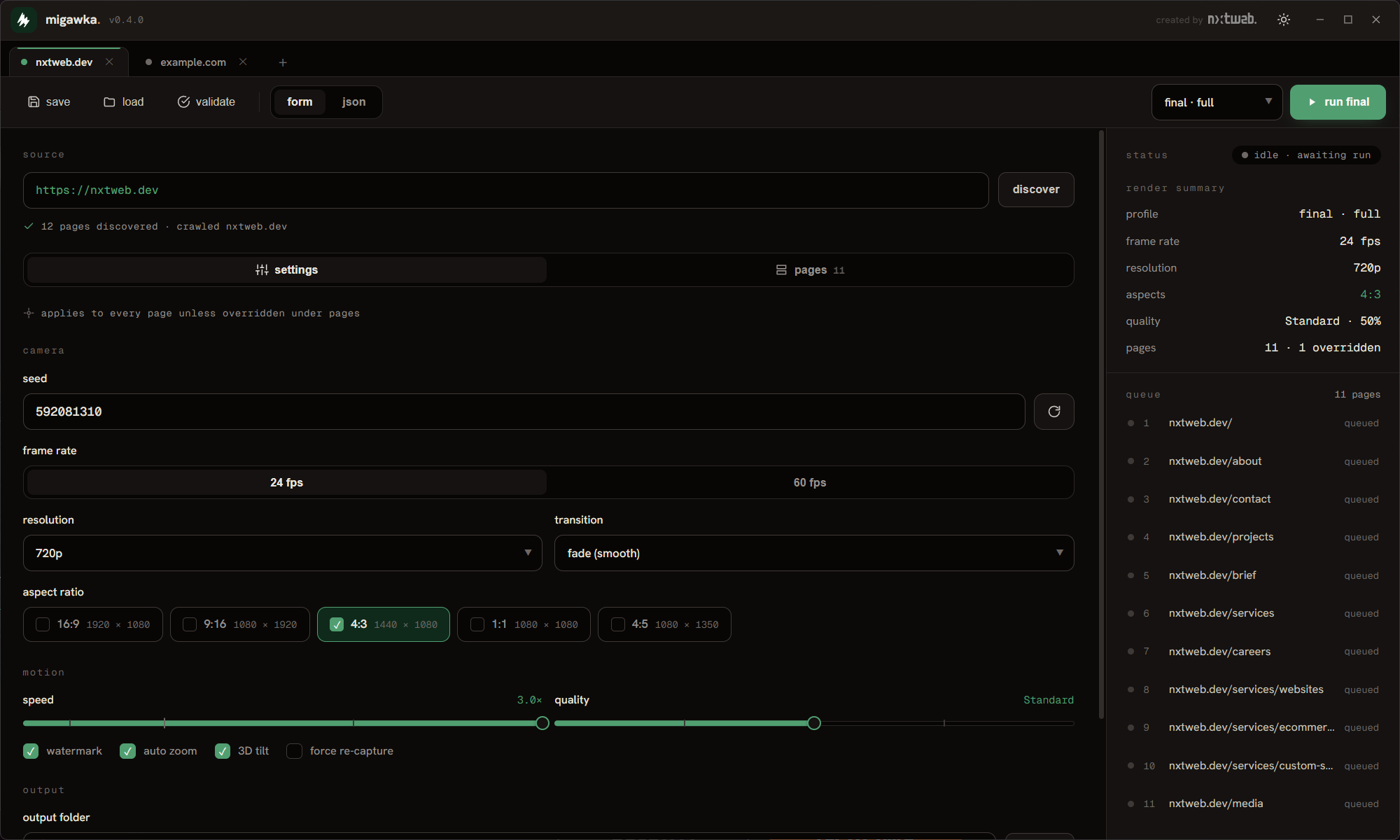The width and height of the screenshot is (1400, 840).
Task: Select queue item nxtweb.dev/
Action: (x=1253, y=423)
